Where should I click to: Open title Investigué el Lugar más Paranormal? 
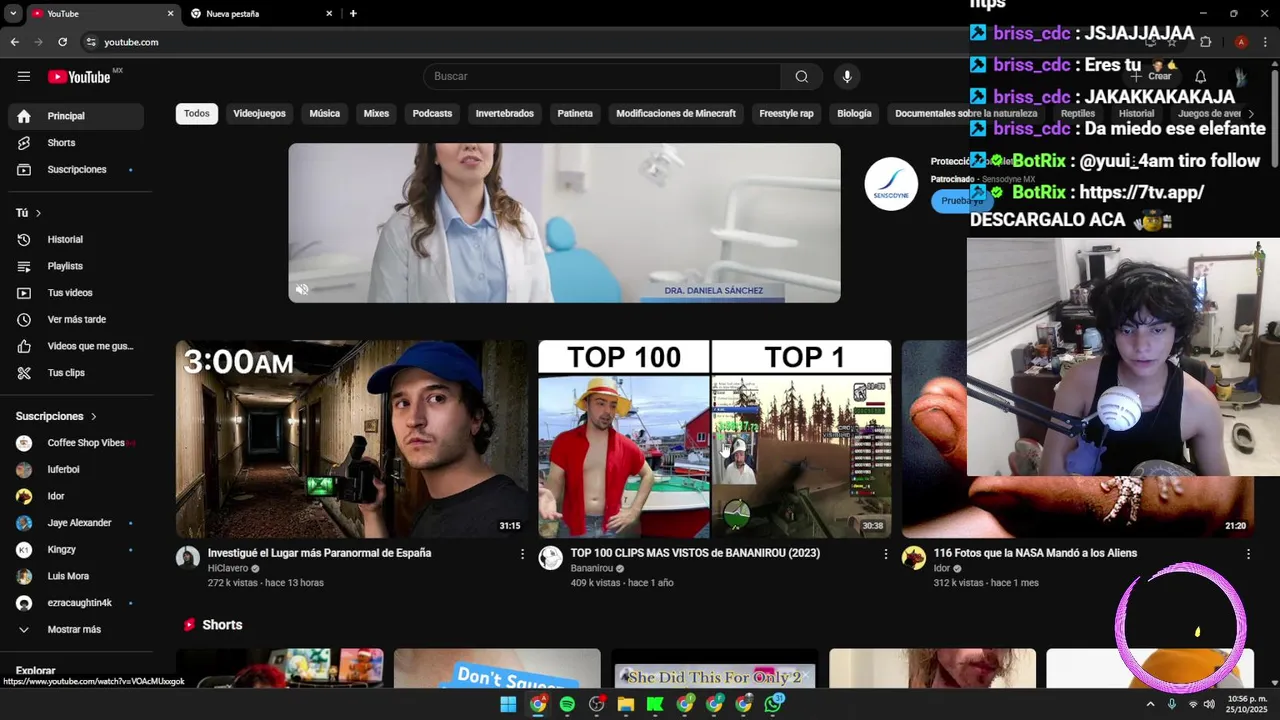[319, 553]
